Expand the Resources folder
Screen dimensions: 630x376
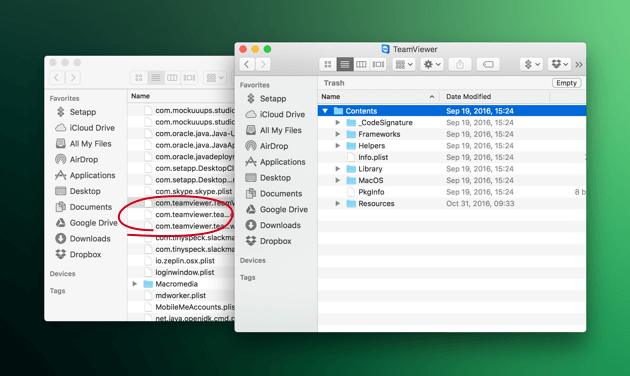(x=338, y=204)
